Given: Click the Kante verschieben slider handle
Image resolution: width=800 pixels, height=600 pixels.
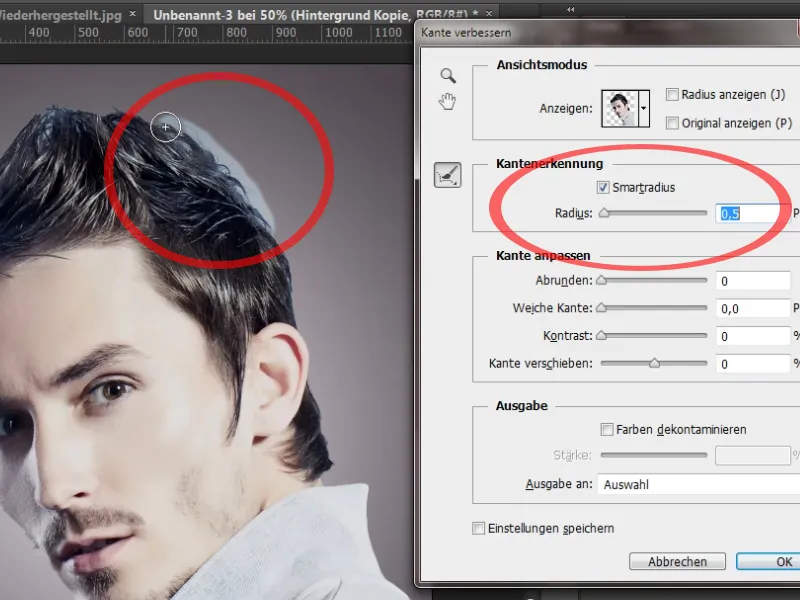Looking at the screenshot, I should tap(654, 363).
